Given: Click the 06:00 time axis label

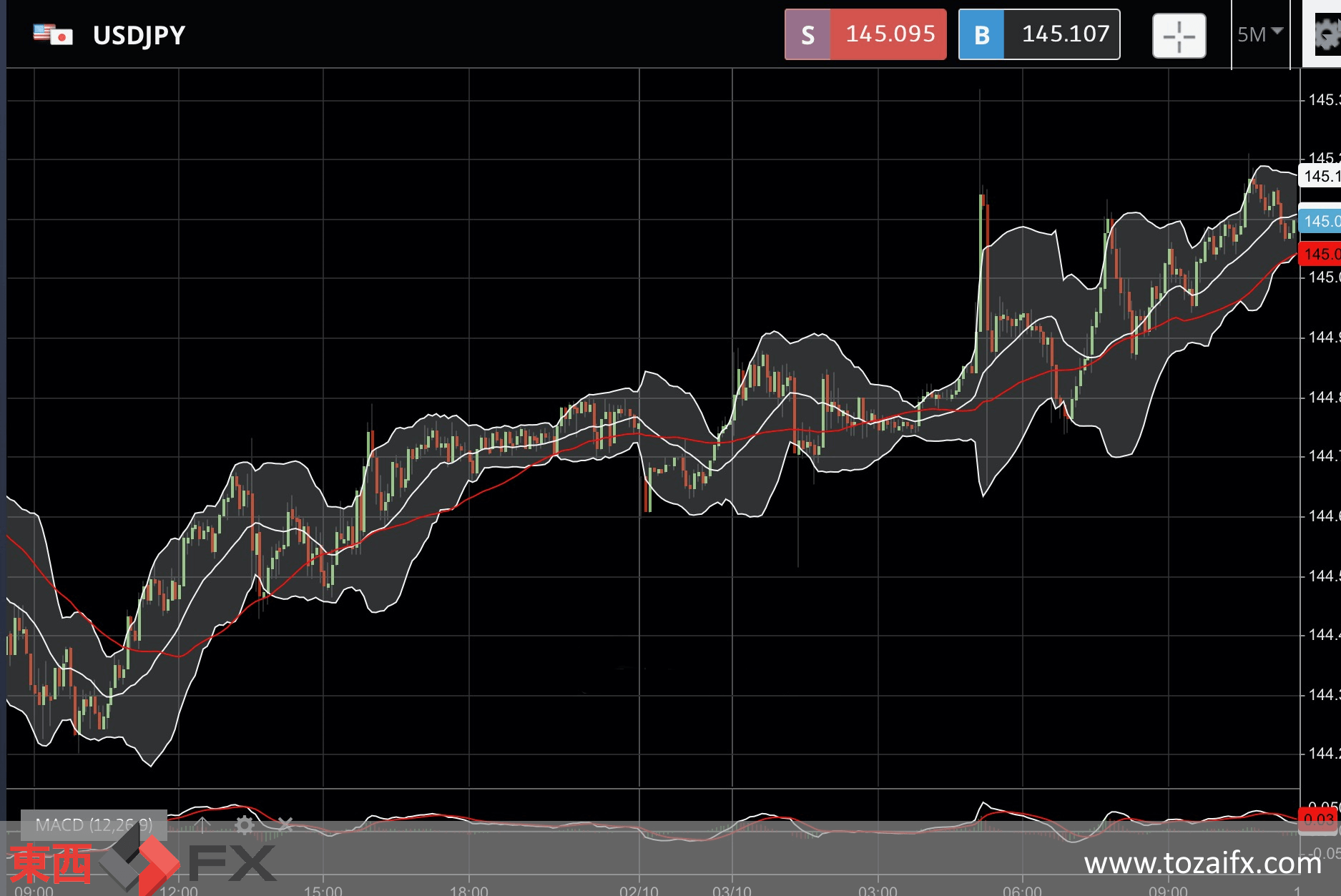Looking at the screenshot, I should [x=1022, y=890].
